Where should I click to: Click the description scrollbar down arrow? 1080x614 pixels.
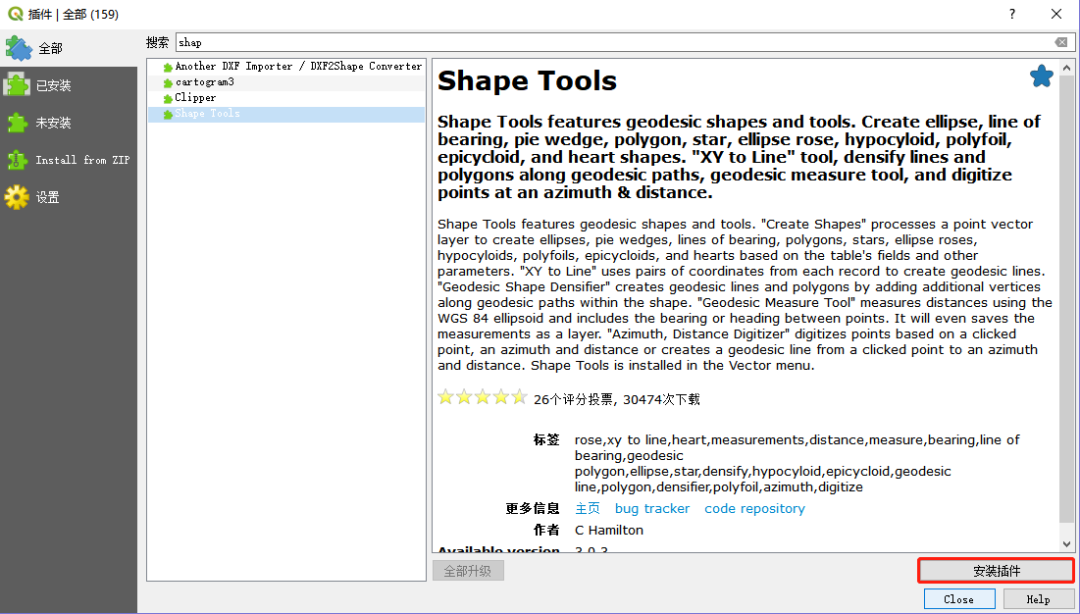(1066, 544)
